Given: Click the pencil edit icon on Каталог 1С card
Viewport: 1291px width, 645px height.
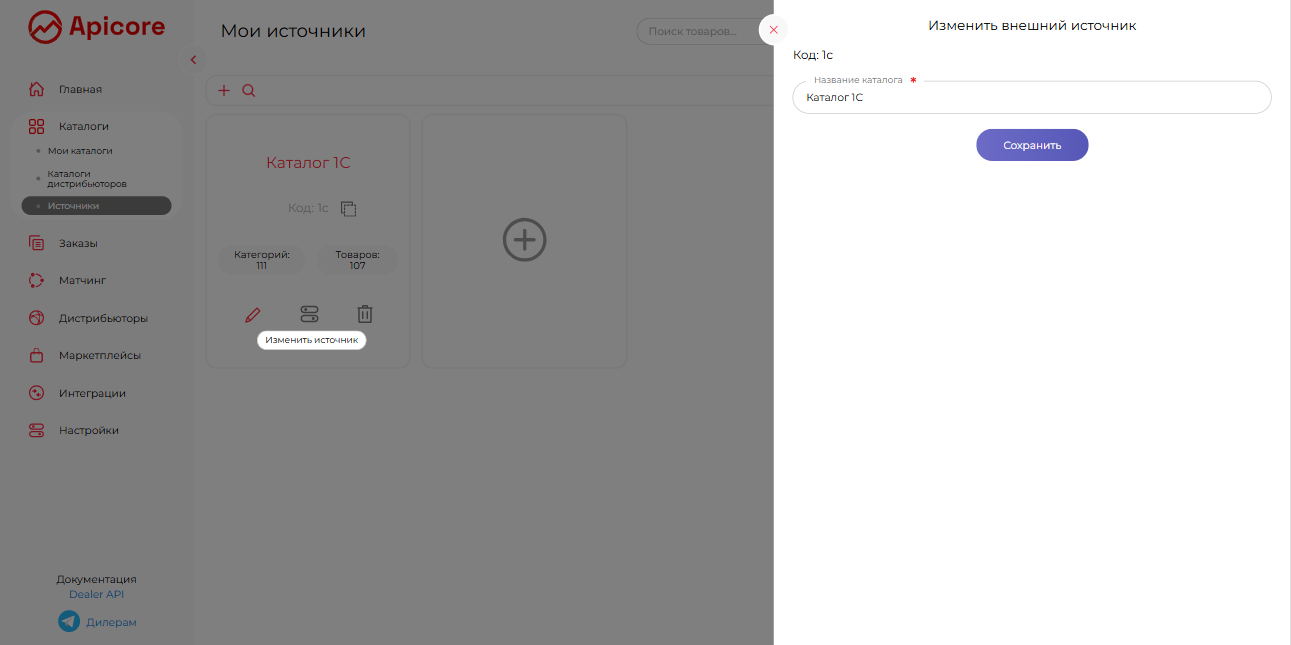Looking at the screenshot, I should pyautogui.click(x=253, y=315).
